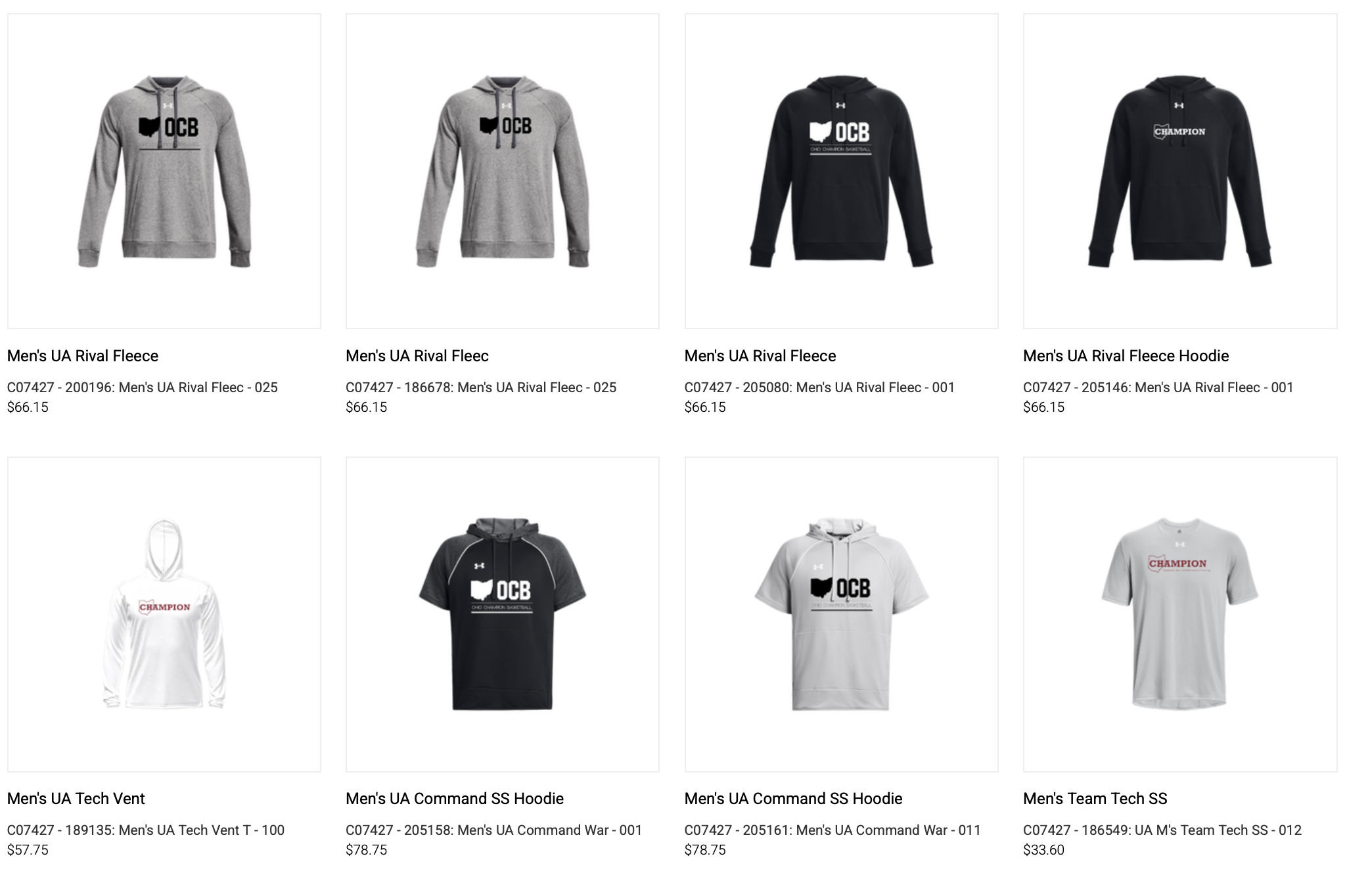Click the Men's UA Rival Fleec title
The image size is (1347, 896).
tap(417, 356)
